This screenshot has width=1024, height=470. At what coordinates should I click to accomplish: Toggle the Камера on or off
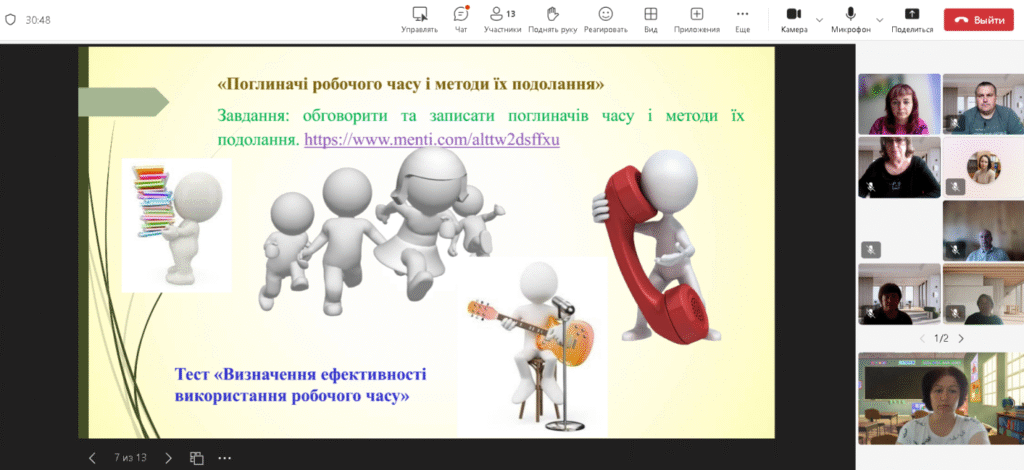point(794,20)
